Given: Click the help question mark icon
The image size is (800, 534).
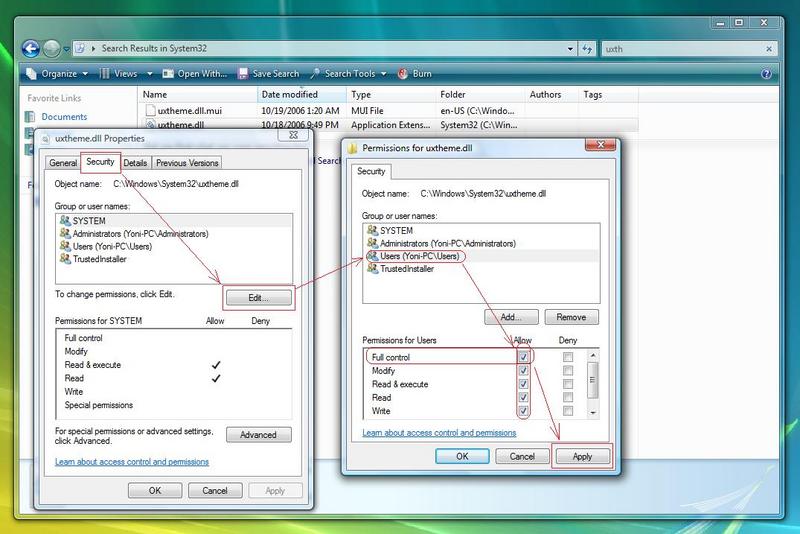Looking at the screenshot, I should click(x=767, y=73).
